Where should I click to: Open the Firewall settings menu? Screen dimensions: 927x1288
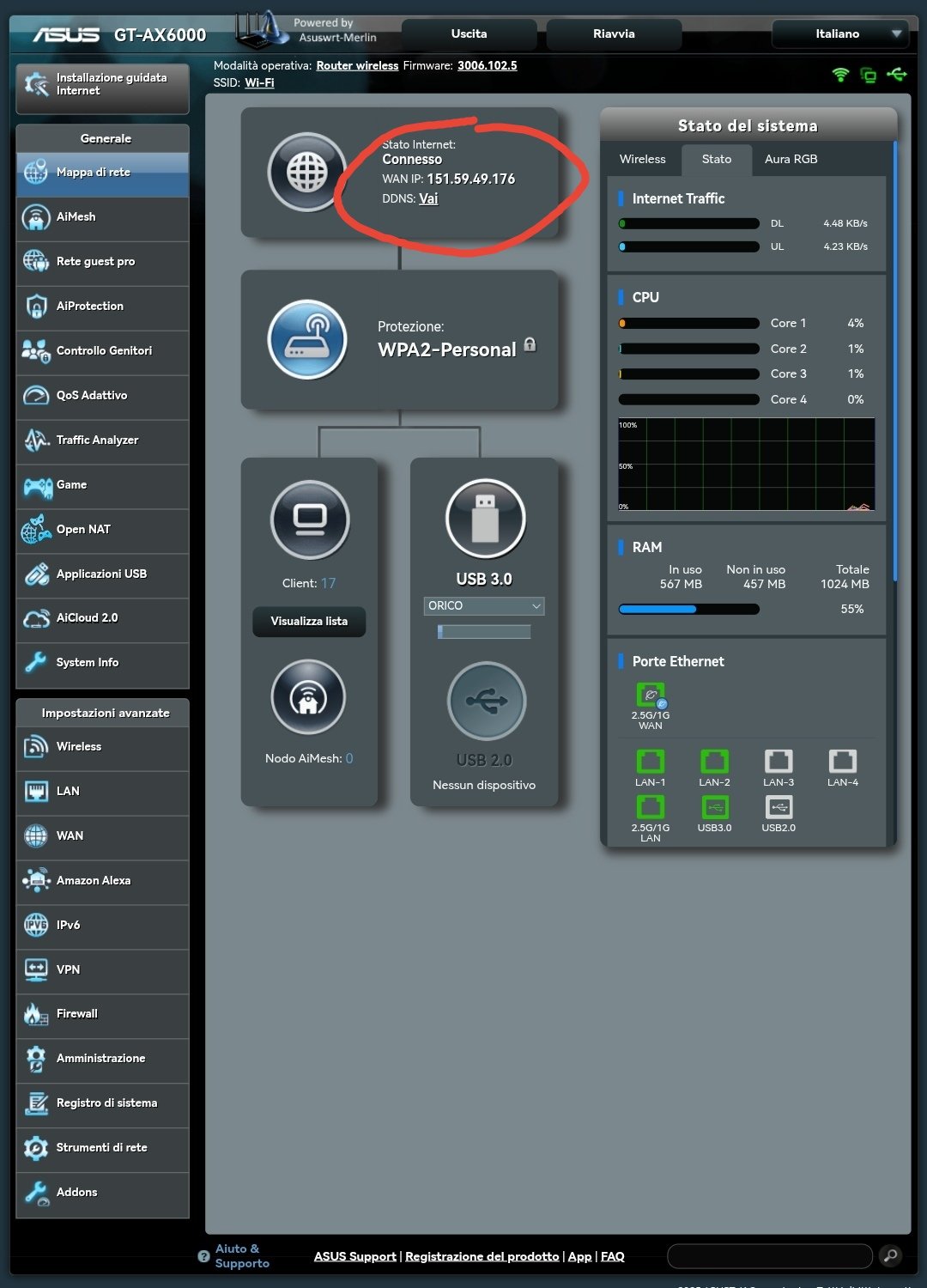tap(77, 1014)
